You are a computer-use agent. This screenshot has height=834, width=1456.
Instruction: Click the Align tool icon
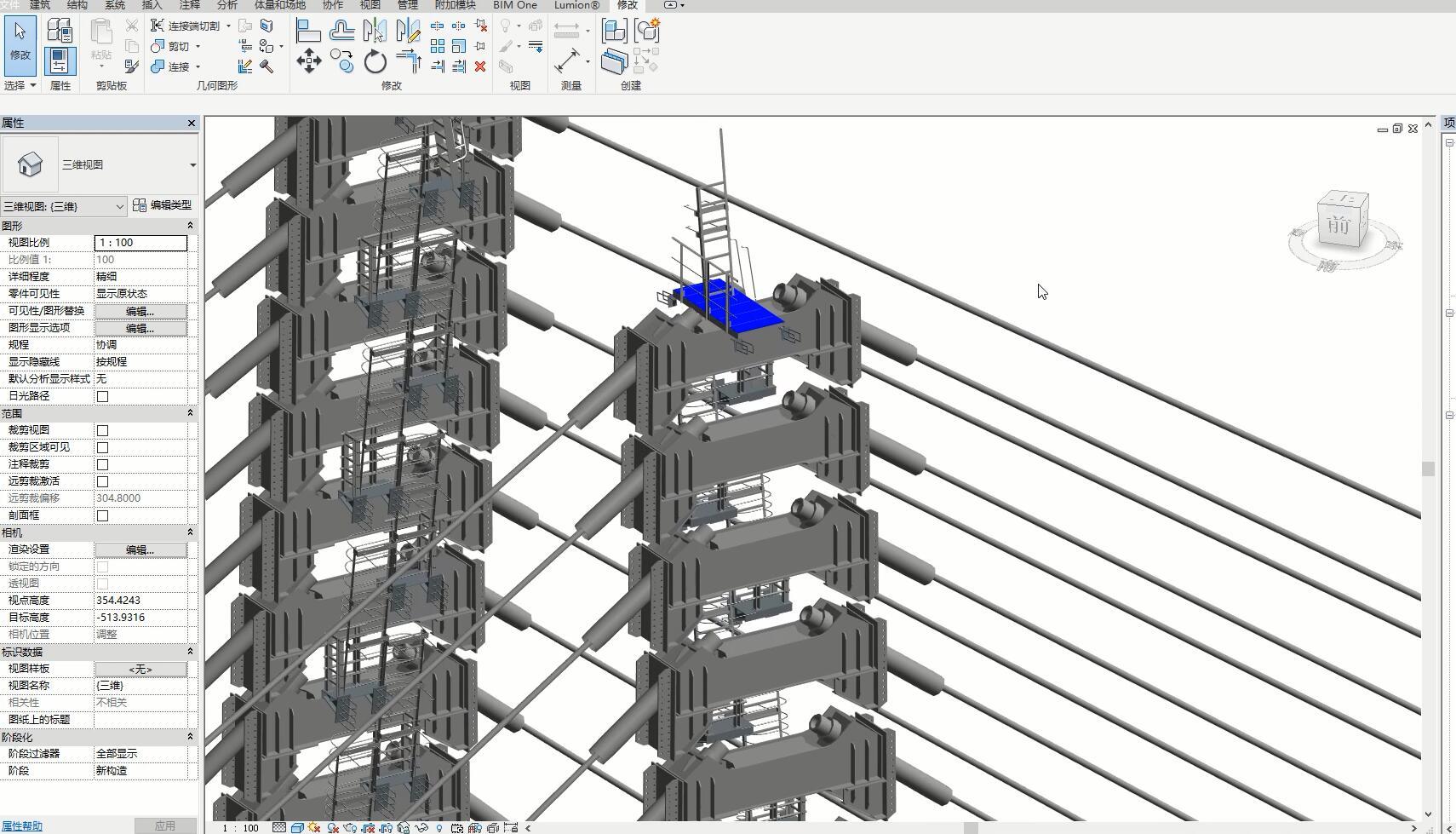(308, 31)
